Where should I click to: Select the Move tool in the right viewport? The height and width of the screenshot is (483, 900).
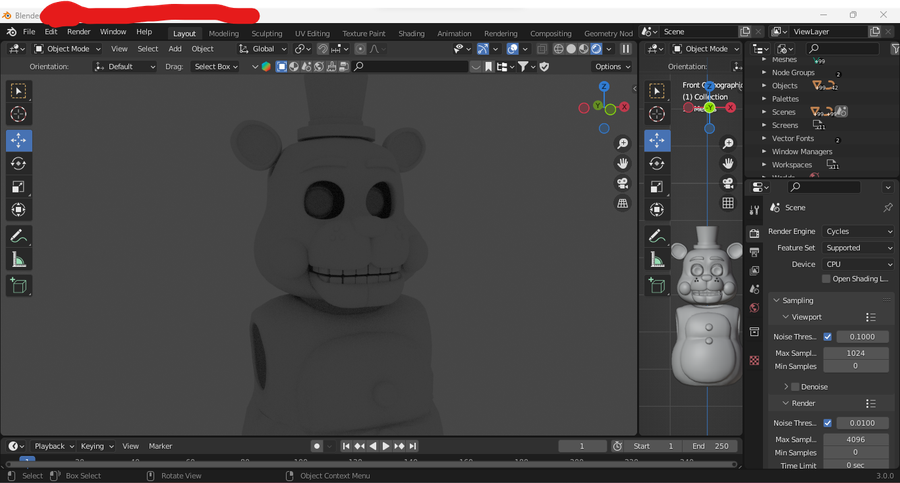tap(657, 140)
